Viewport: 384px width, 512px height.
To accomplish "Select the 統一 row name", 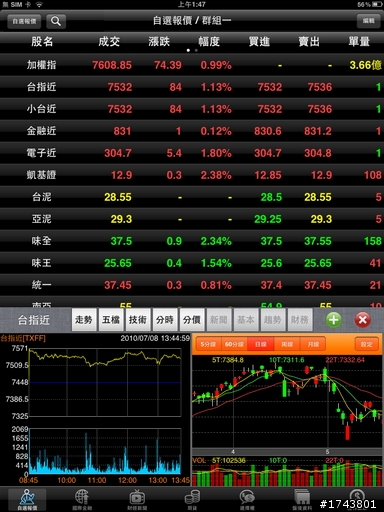I will coord(41,285).
